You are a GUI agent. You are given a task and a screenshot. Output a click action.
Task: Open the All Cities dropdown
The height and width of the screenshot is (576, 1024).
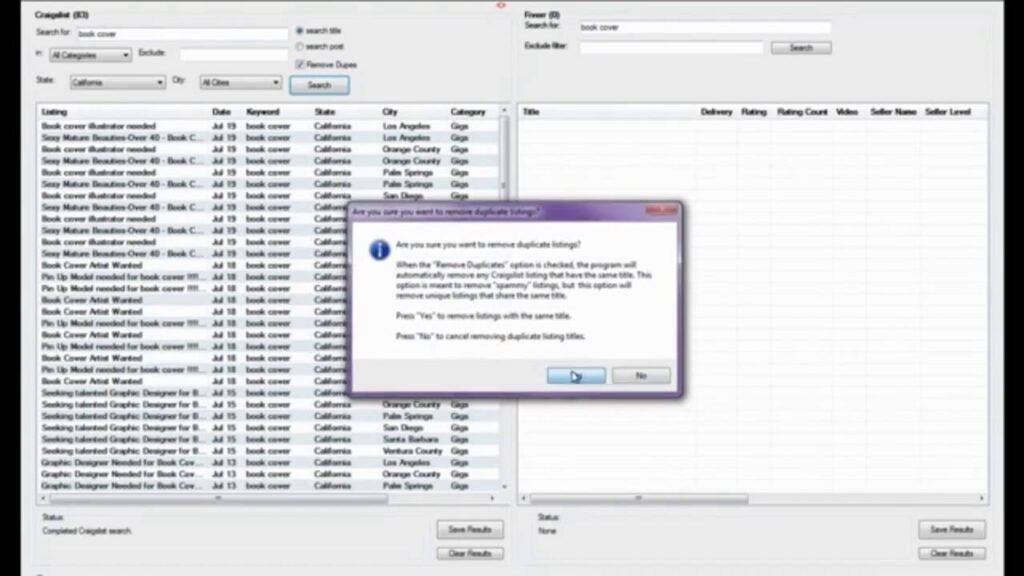pyautogui.click(x=240, y=82)
